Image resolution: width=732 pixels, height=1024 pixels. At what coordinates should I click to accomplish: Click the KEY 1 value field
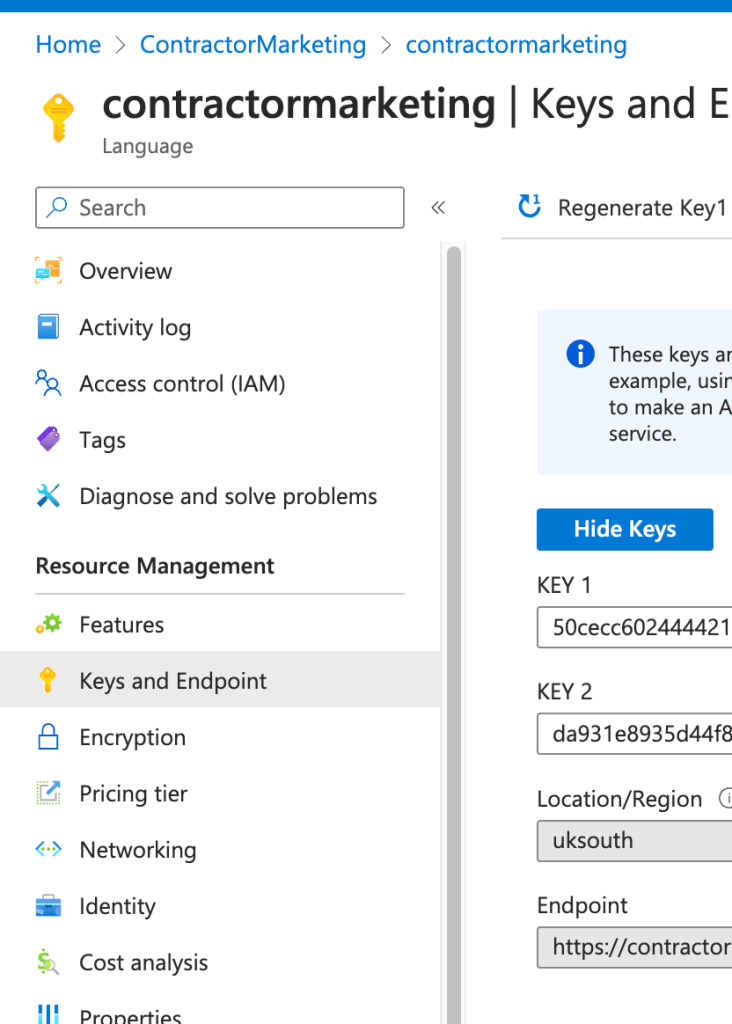coord(635,627)
